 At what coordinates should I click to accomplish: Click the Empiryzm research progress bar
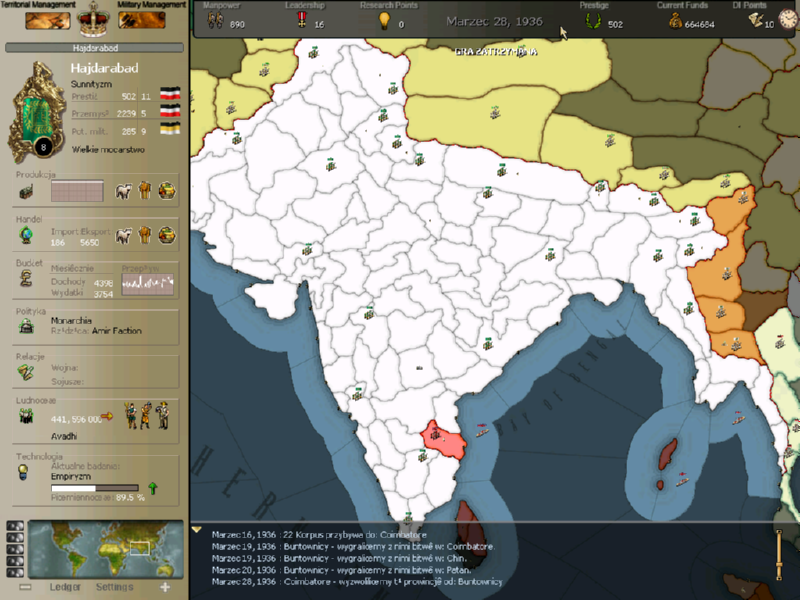coord(95,488)
